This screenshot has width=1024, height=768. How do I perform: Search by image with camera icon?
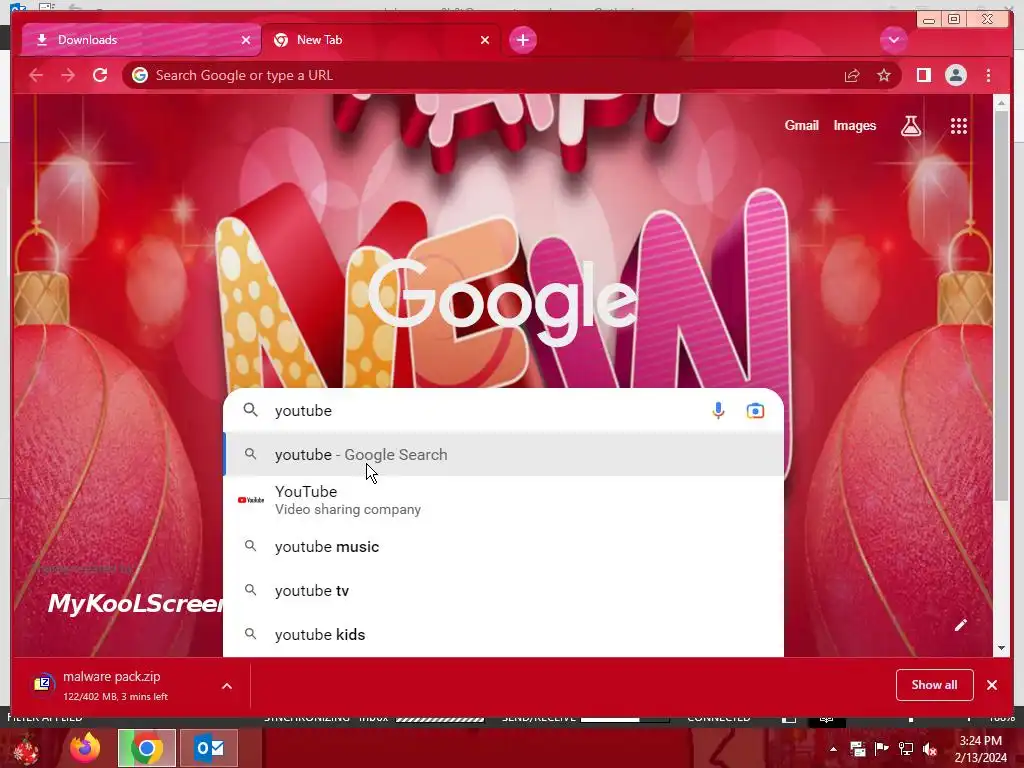755,411
